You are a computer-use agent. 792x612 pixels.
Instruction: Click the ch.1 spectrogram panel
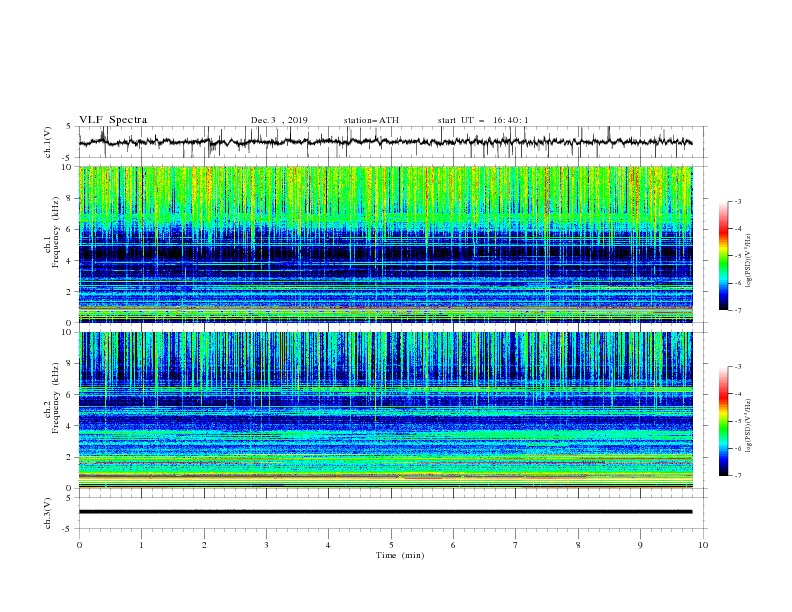pyautogui.click(x=385, y=244)
